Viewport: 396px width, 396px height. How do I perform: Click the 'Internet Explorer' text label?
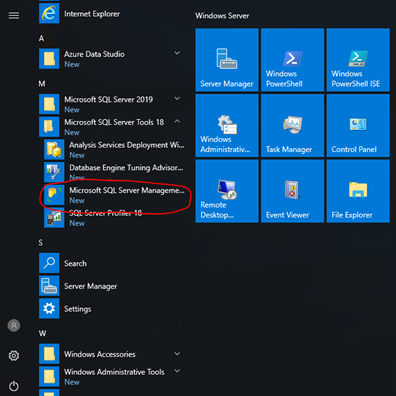[x=92, y=14]
